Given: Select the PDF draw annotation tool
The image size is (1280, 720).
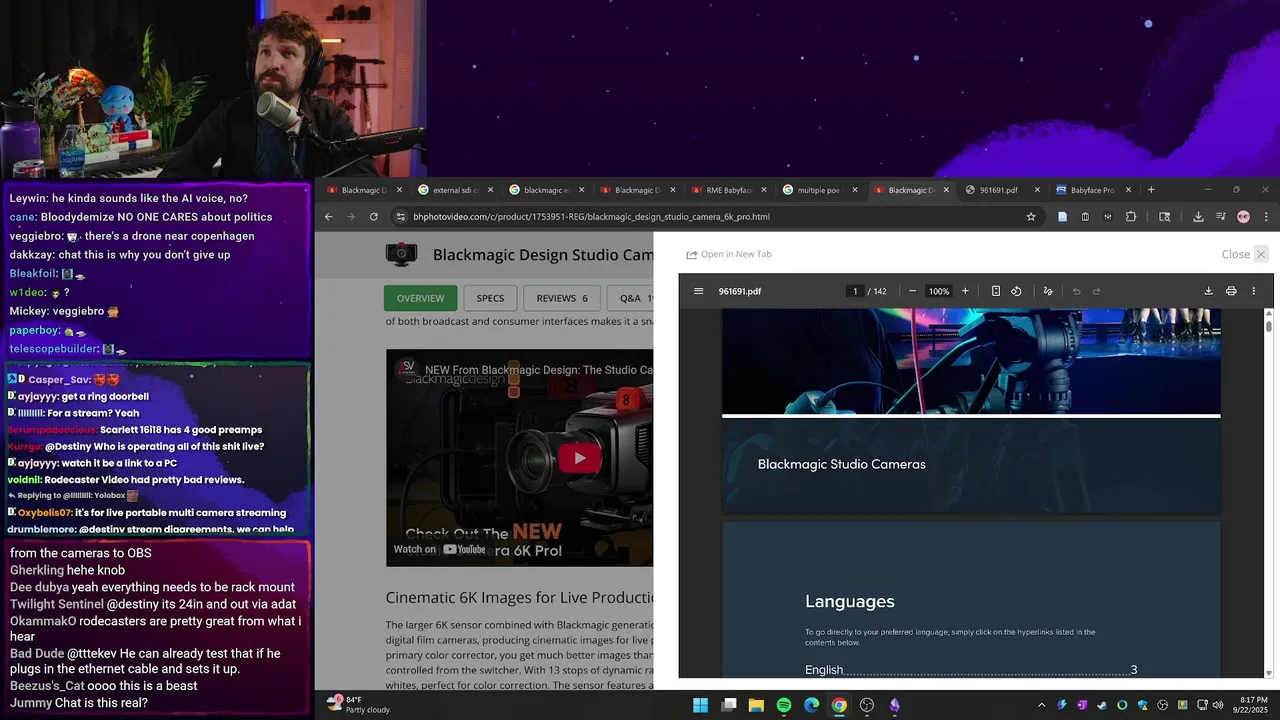Looking at the screenshot, I should coord(1048,291).
